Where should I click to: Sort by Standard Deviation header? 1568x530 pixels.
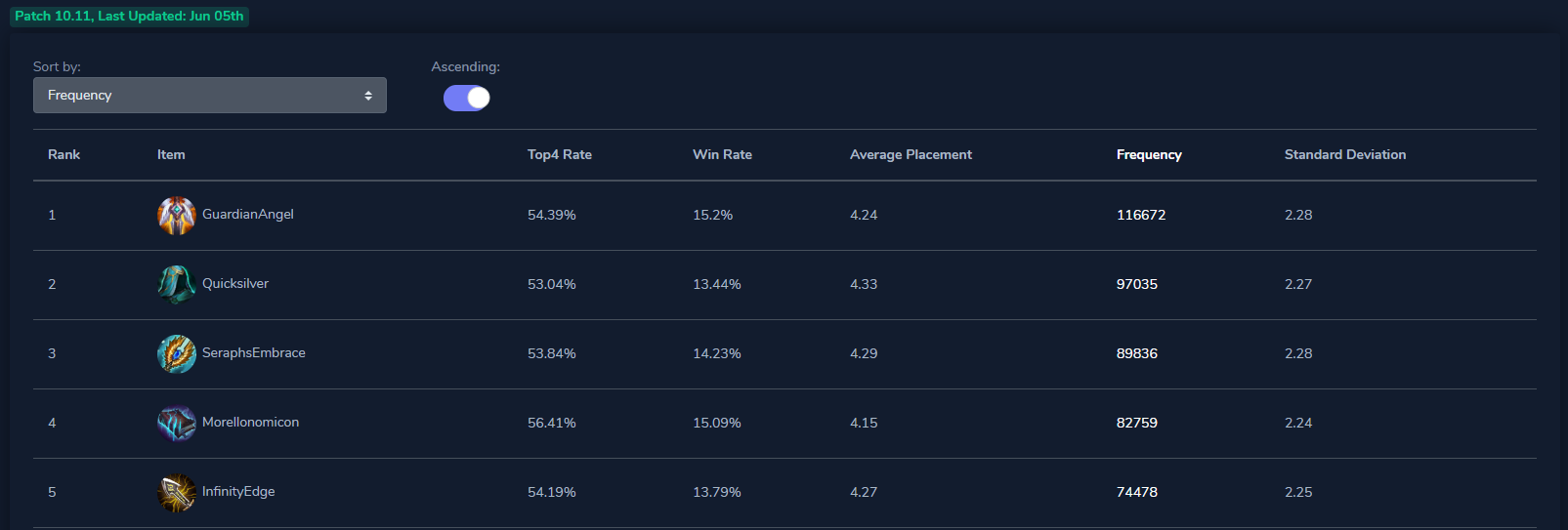[1345, 154]
